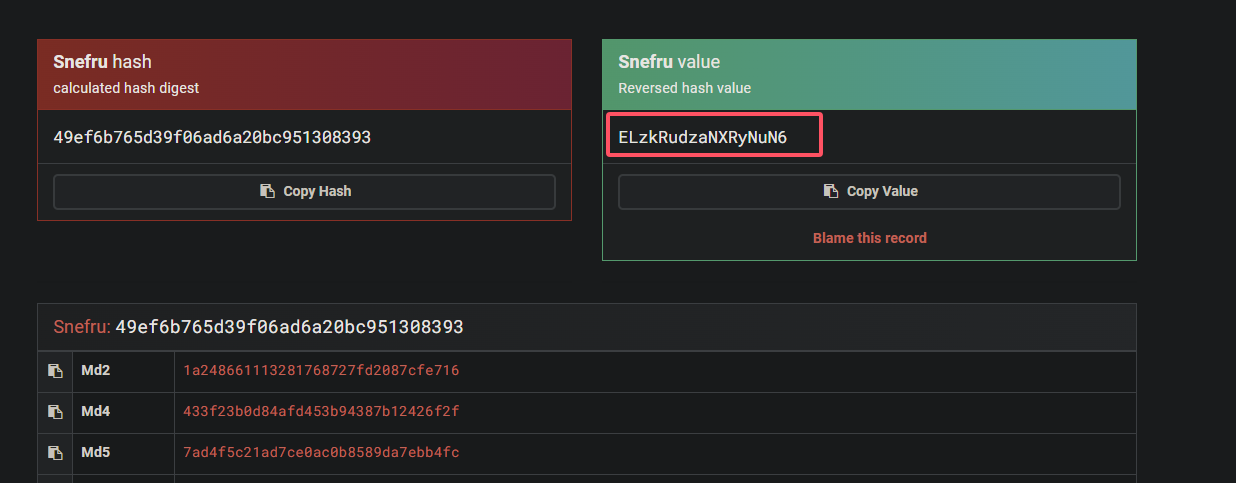Image resolution: width=1236 pixels, height=483 pixels.
Task: Click the Md4 row label
Action: (95, 412)
